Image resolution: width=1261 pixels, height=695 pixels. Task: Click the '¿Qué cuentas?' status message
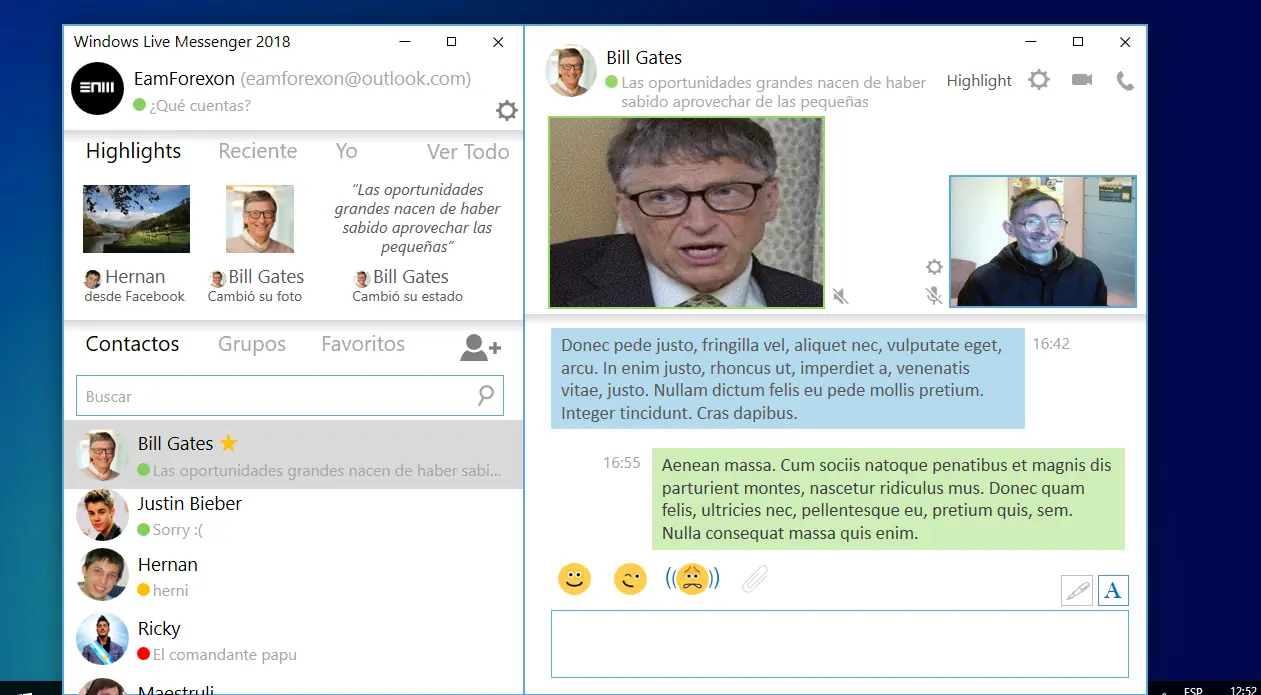[x=199, y=105]
